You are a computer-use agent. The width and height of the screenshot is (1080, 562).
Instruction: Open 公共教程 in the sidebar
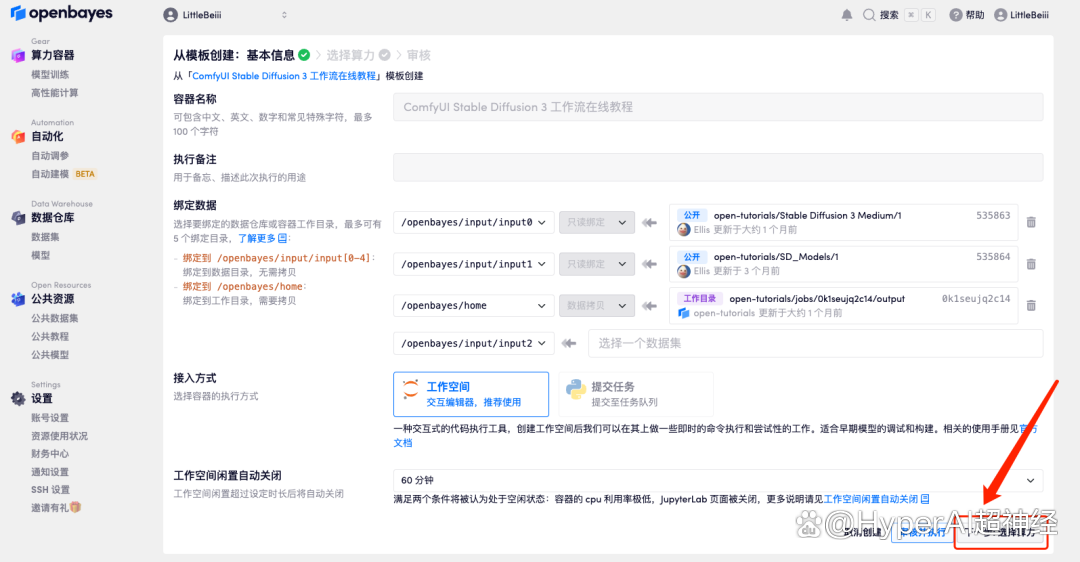[x=50, y=336]
